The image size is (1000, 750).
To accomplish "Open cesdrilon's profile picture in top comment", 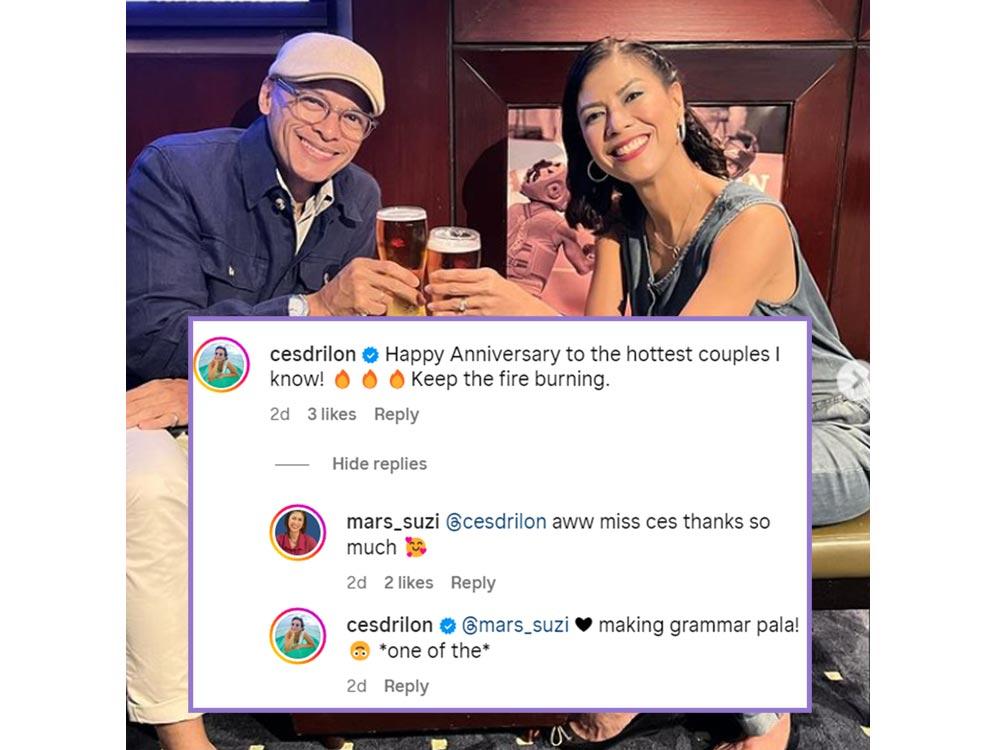I will pyautogui.click(x=221, y=364).
